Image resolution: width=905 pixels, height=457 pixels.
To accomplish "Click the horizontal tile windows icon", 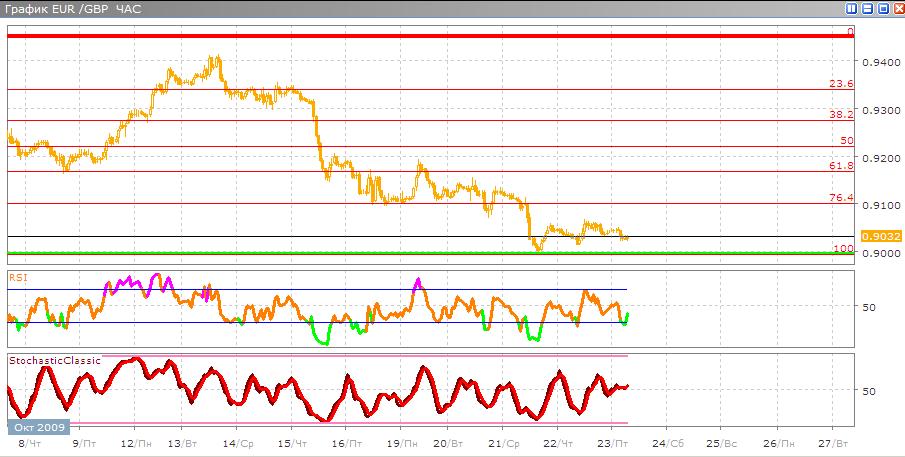I will pos(867,9).
